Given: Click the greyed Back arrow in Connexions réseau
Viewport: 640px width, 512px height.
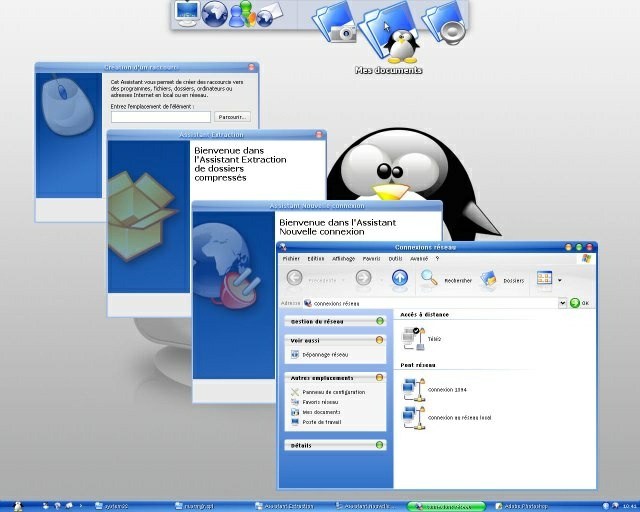Looking at the screenshot, I should [x=294, y=278].
